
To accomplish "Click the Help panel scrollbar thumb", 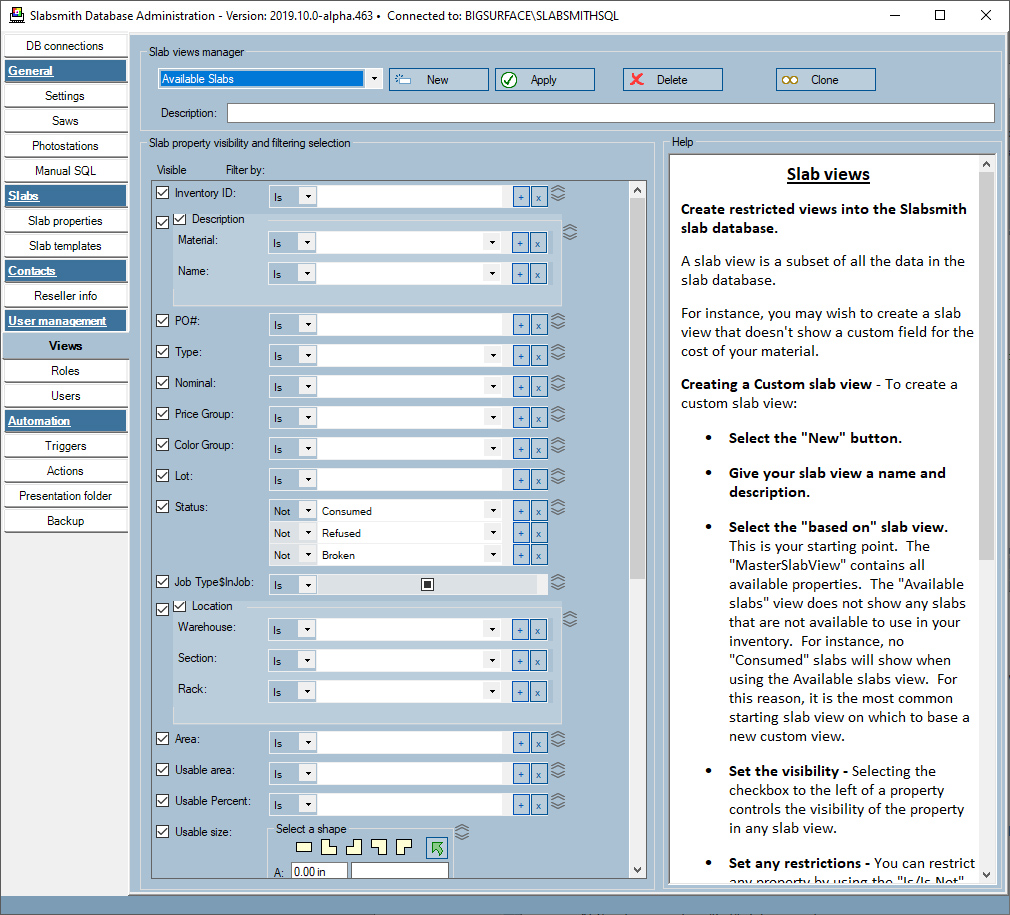I will click(986, 366).
